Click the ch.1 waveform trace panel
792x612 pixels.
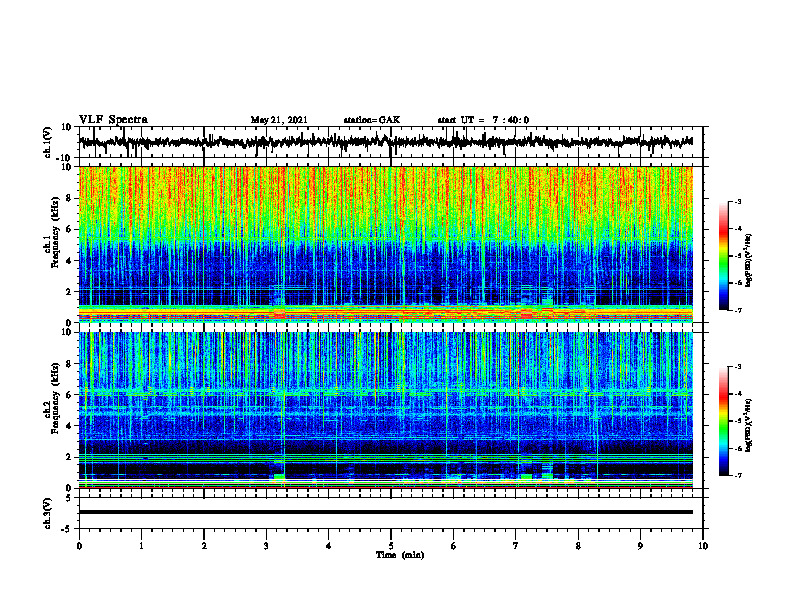pos(391,142)
